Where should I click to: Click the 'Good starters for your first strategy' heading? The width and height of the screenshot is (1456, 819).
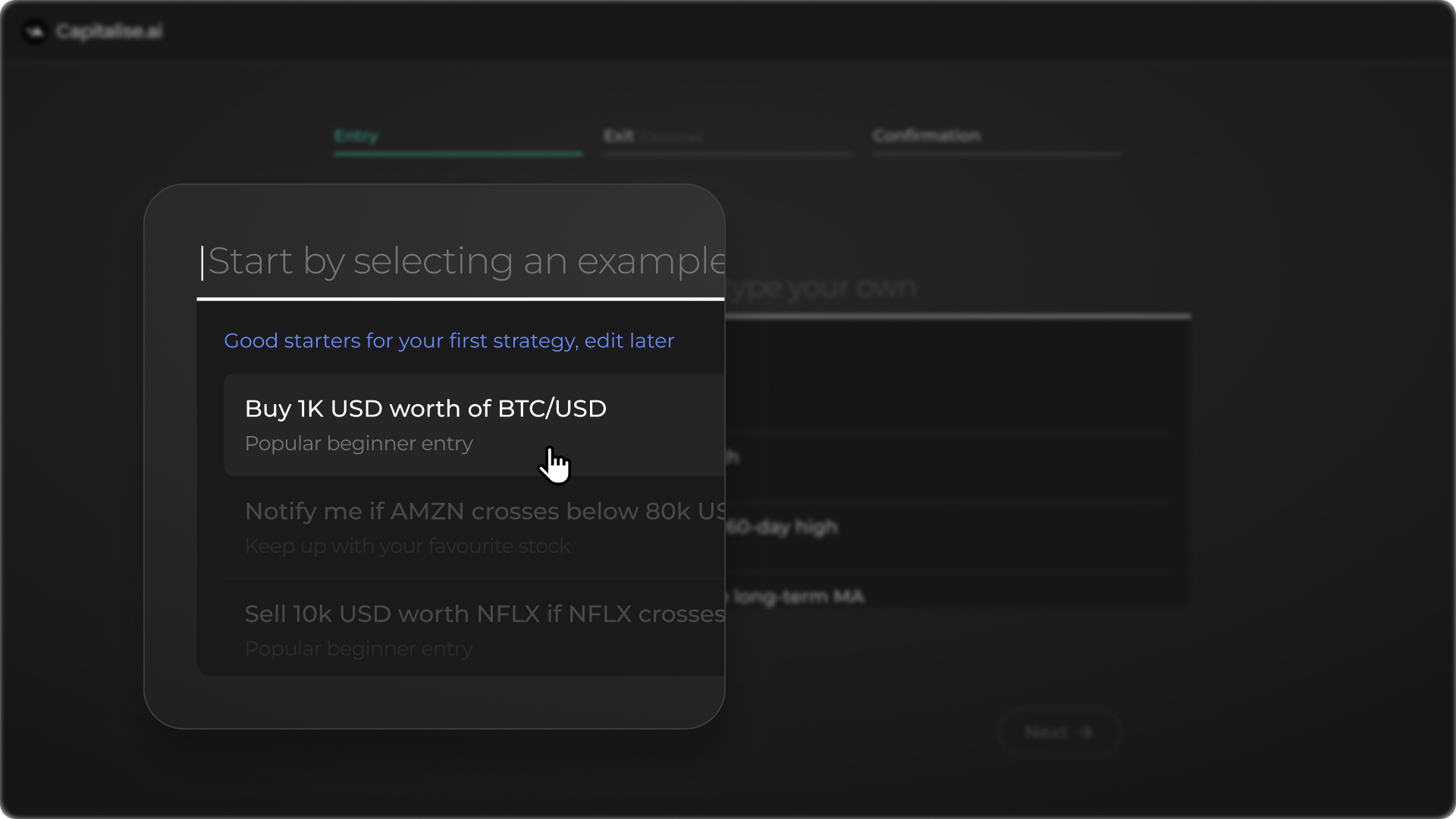click(449, 341)
